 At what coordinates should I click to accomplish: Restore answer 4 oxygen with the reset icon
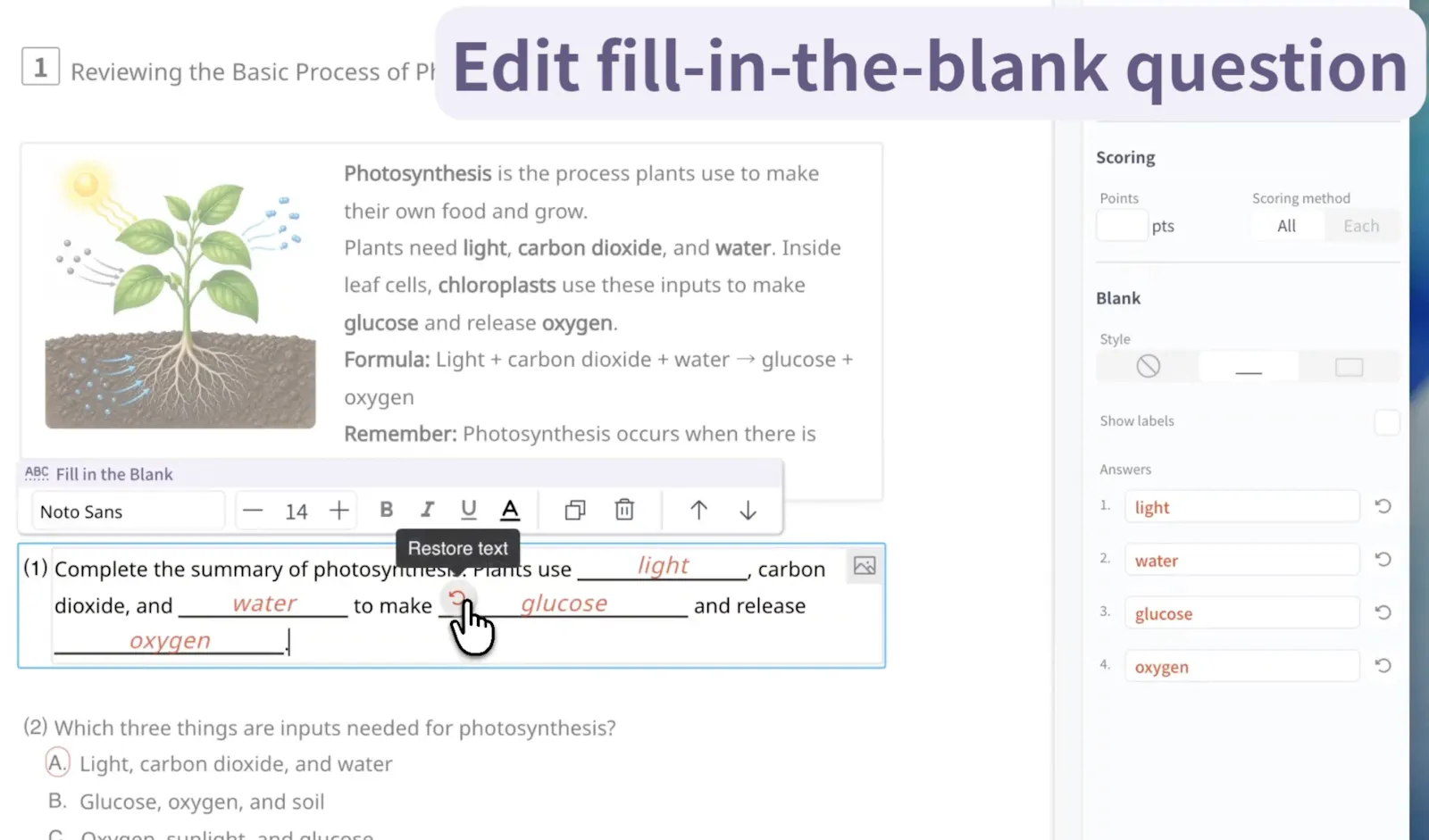(x=1383, y=665)
